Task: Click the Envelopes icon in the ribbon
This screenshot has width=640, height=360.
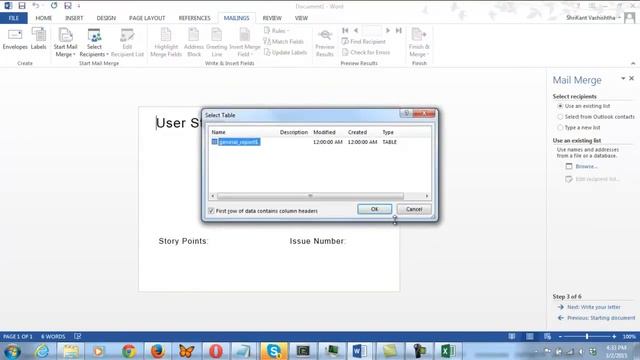Action: pos(15,40)
